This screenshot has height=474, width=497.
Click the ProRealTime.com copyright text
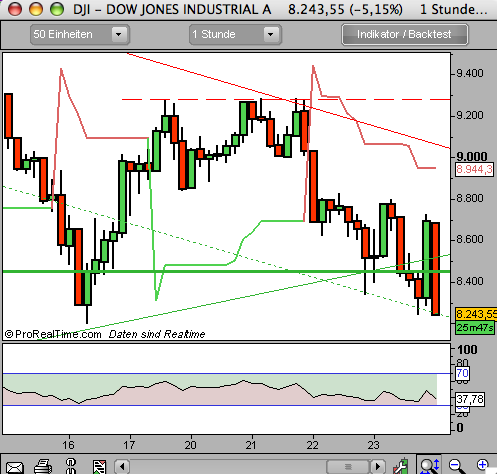tap(53, 334)
